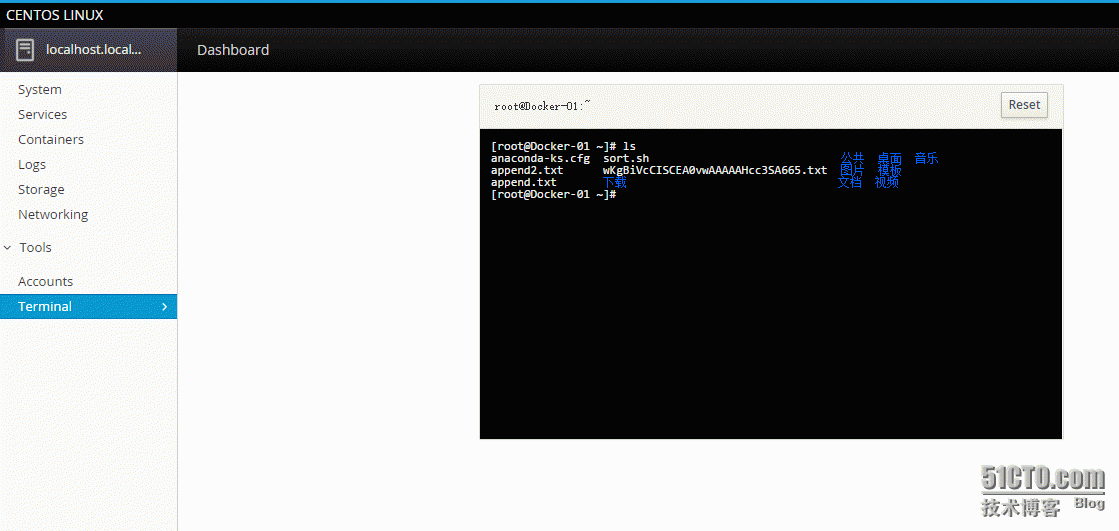
Task: Click the blue 音乐 directory name
Action: [926, 158]
